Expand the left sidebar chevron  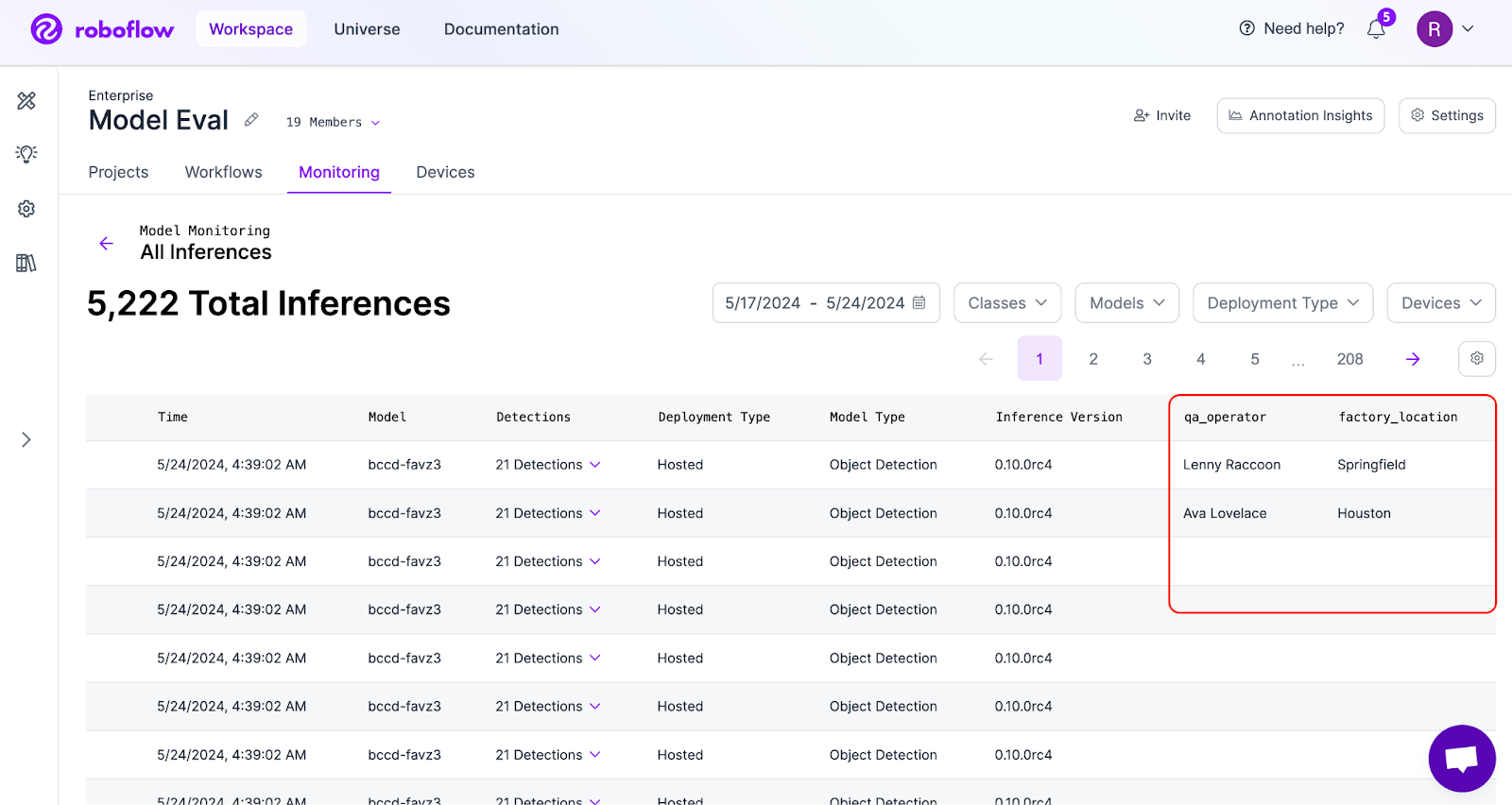(26, 439)
